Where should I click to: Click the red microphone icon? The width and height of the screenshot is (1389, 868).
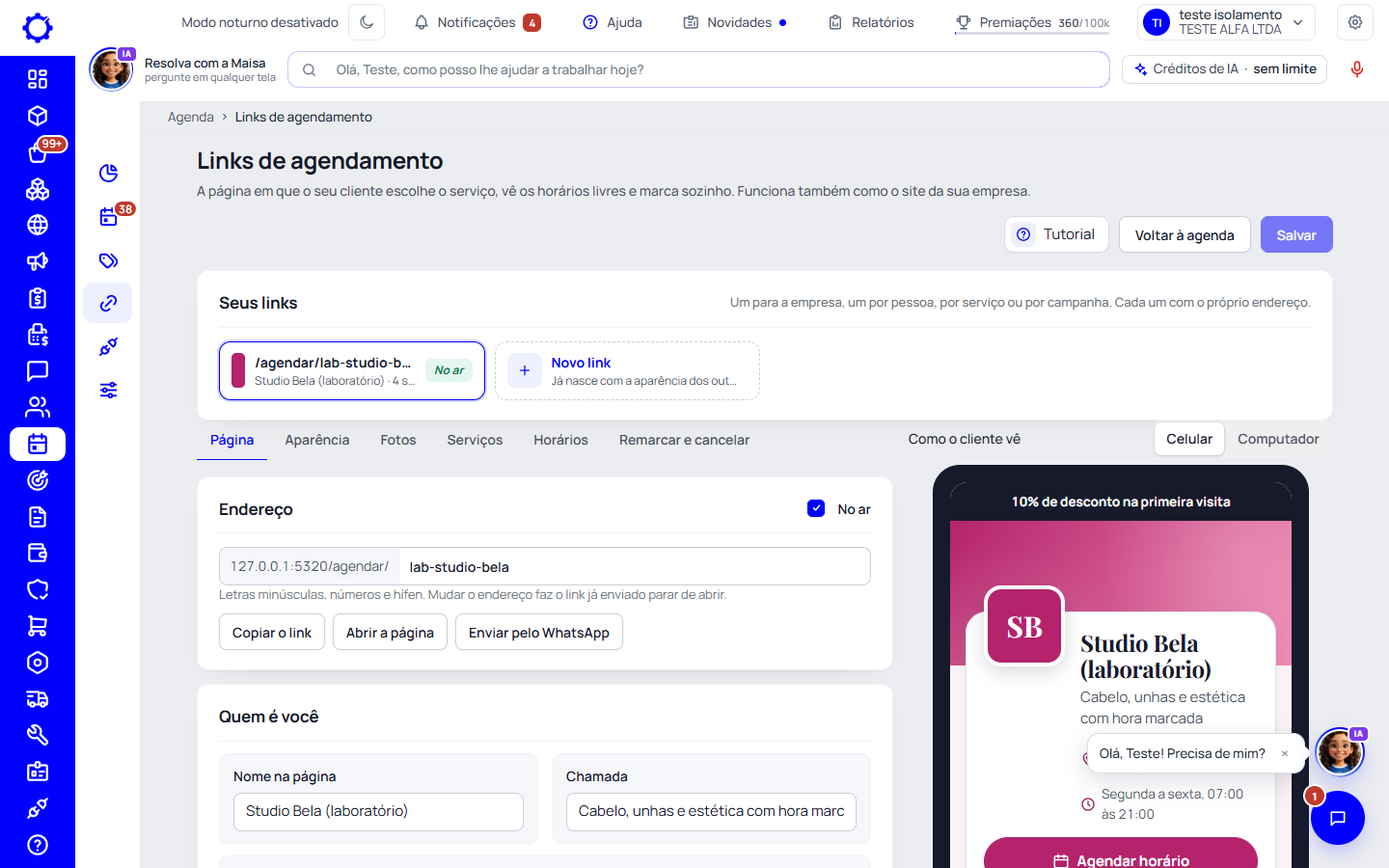click(x=1357, y=69)
